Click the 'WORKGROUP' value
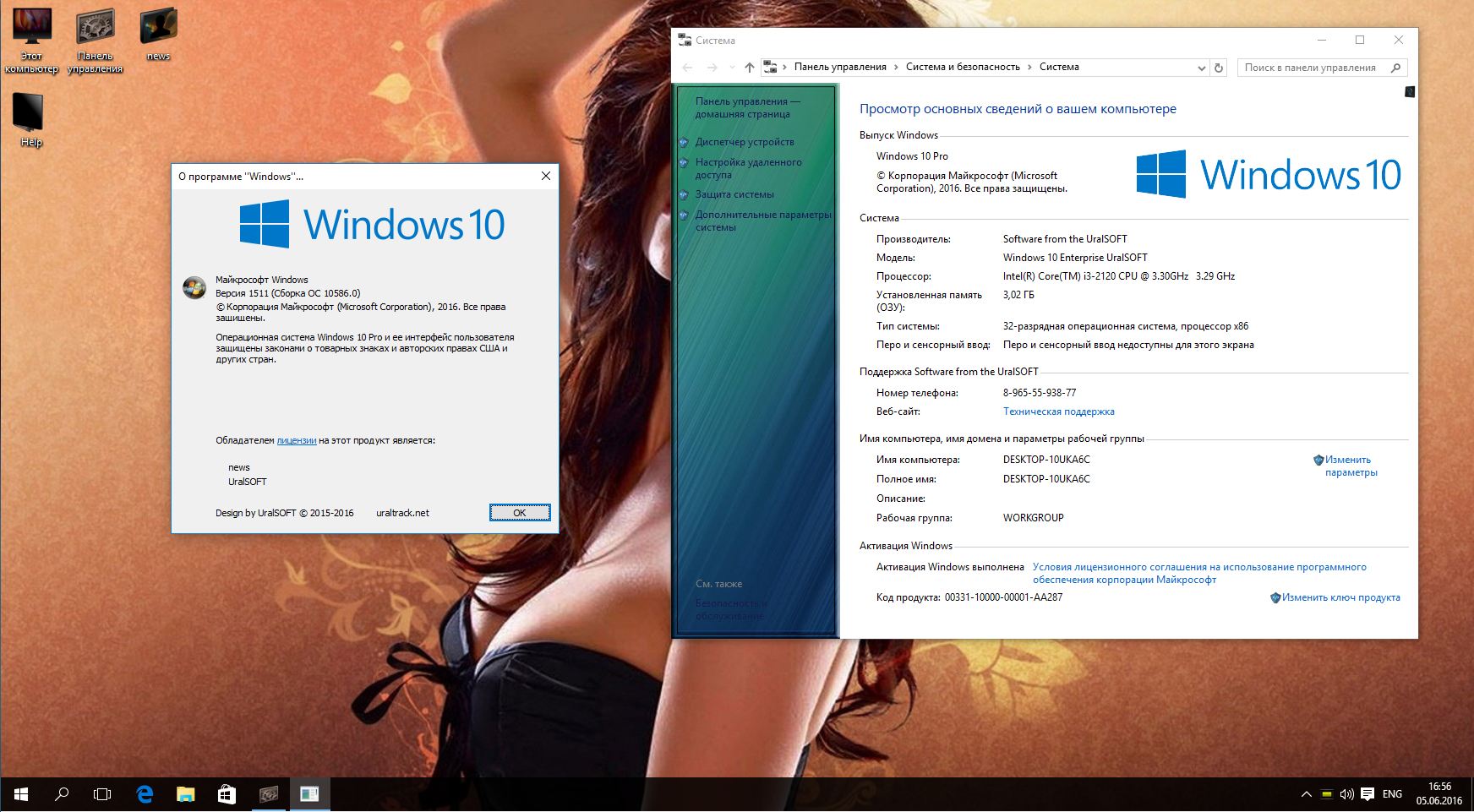The width and height of the screenshot is (1474, 812). point(1033,518)
